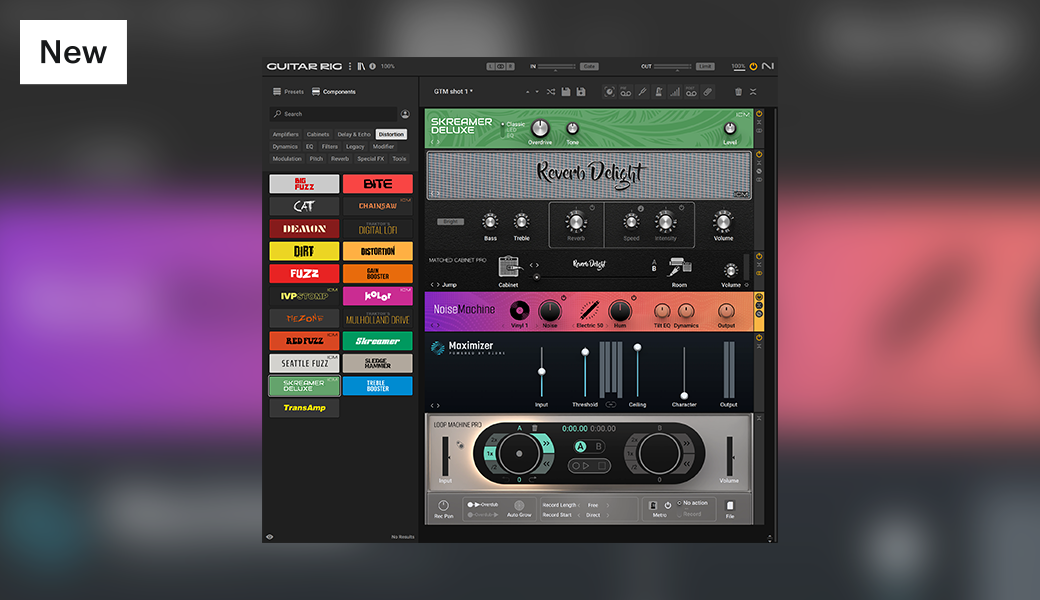Click the trash icon to clear rack
This screenshot has width=1040, height=600.
[738, 92]
